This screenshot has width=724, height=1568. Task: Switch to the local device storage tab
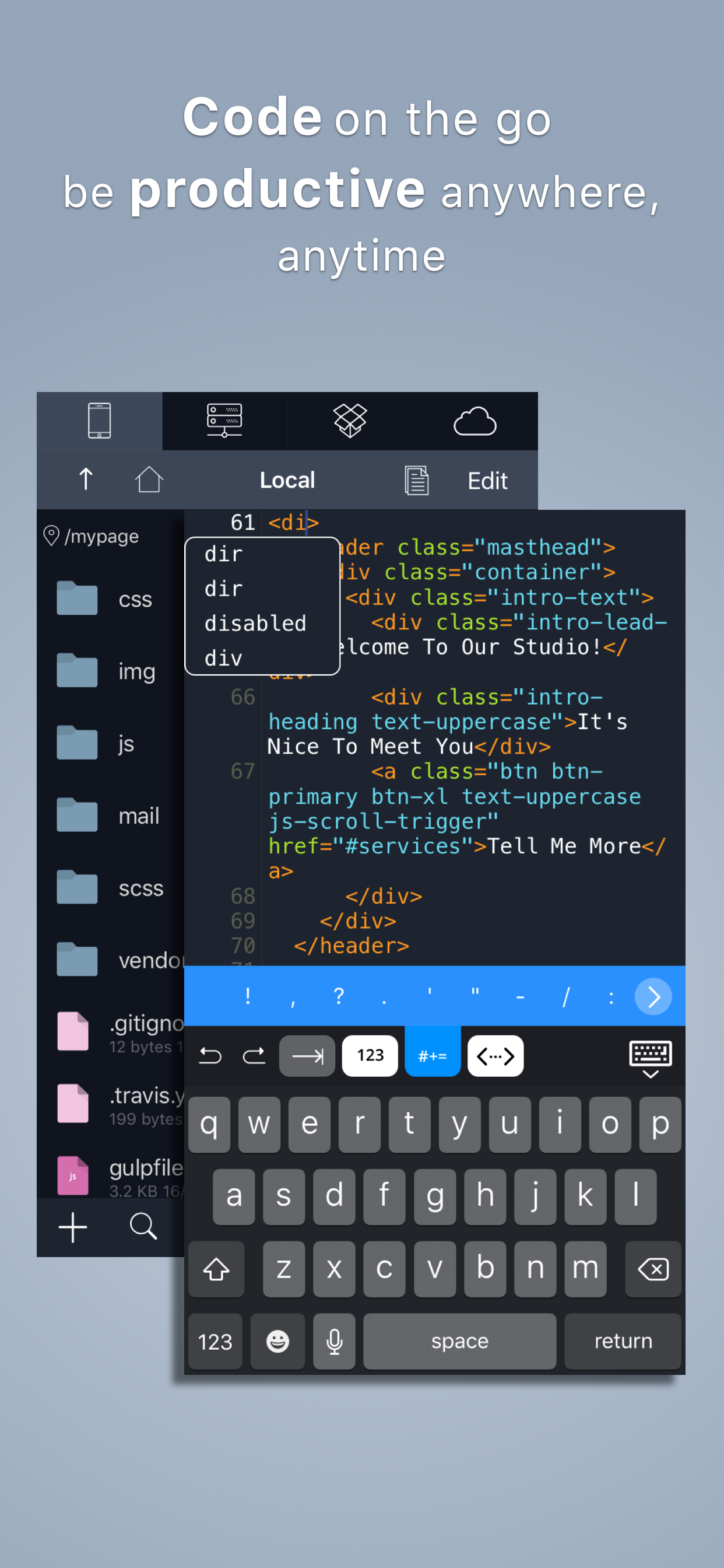click(99, 421)
